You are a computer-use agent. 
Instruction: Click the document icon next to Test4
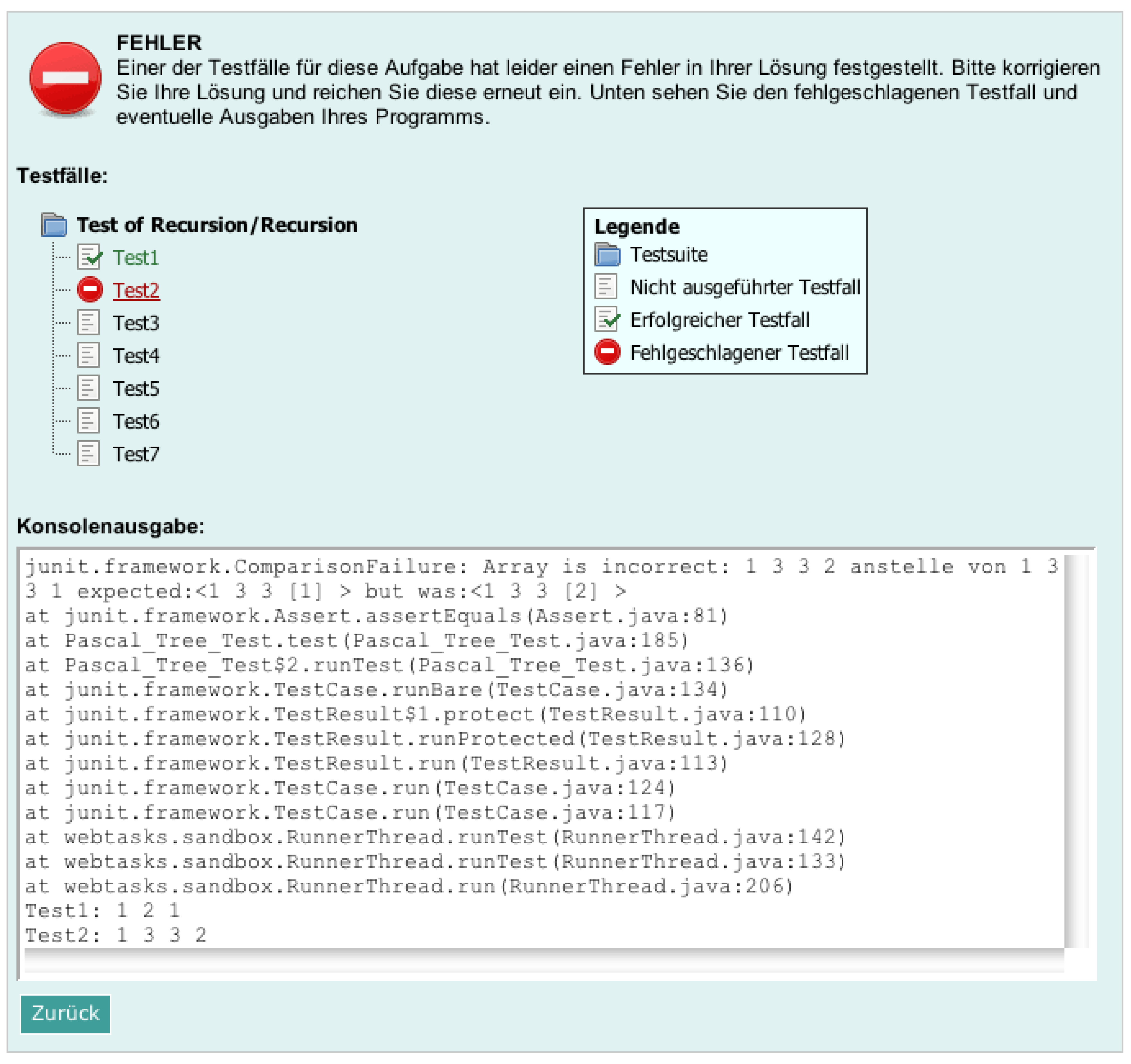pyautogui.click(x=89, y=356)
